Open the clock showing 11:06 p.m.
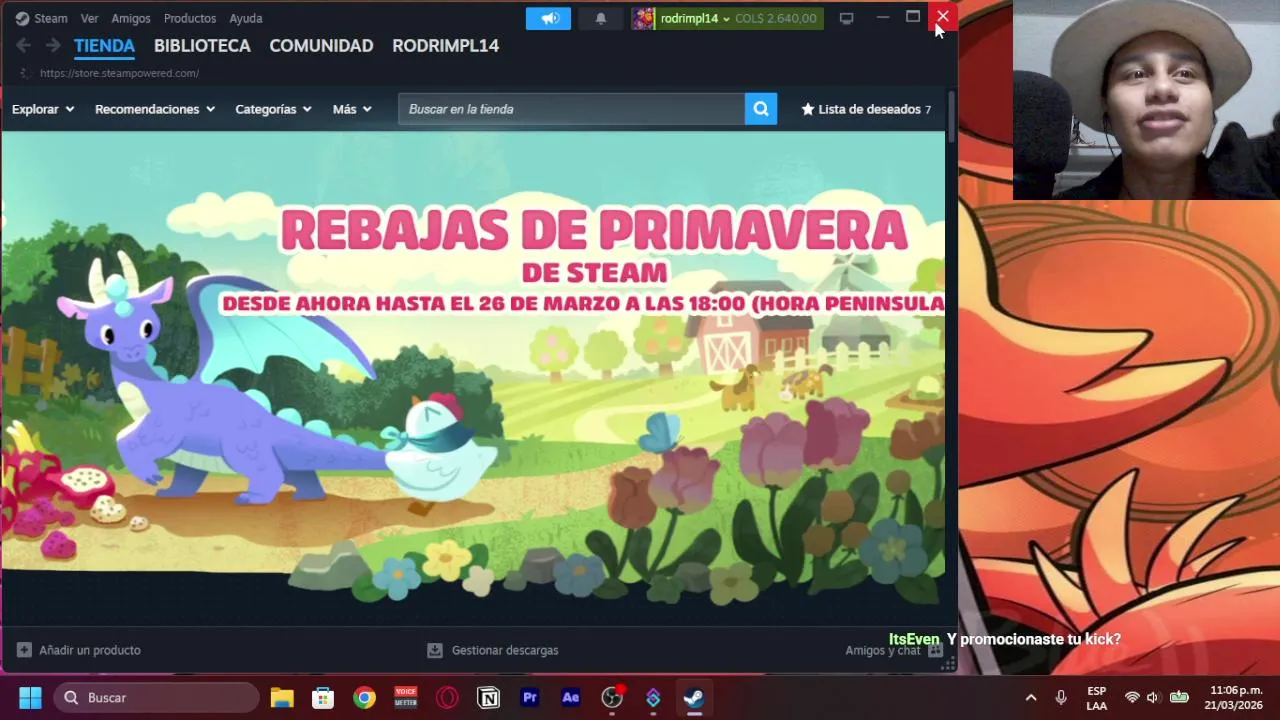This screenshot has width=1280, height=720. click(1233, 697)
